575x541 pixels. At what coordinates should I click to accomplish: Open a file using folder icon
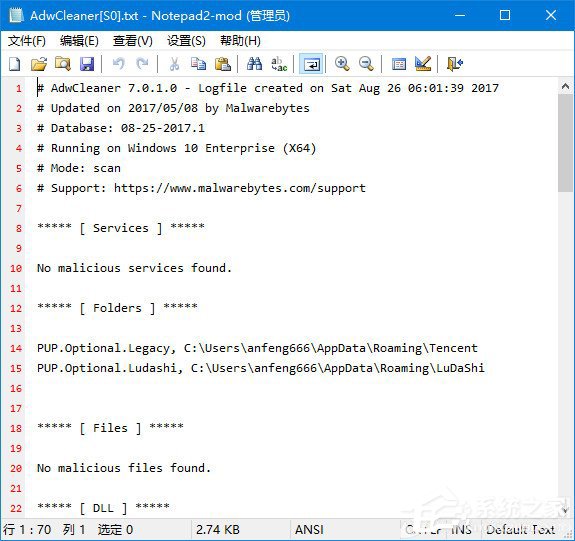tap(39, 64)
